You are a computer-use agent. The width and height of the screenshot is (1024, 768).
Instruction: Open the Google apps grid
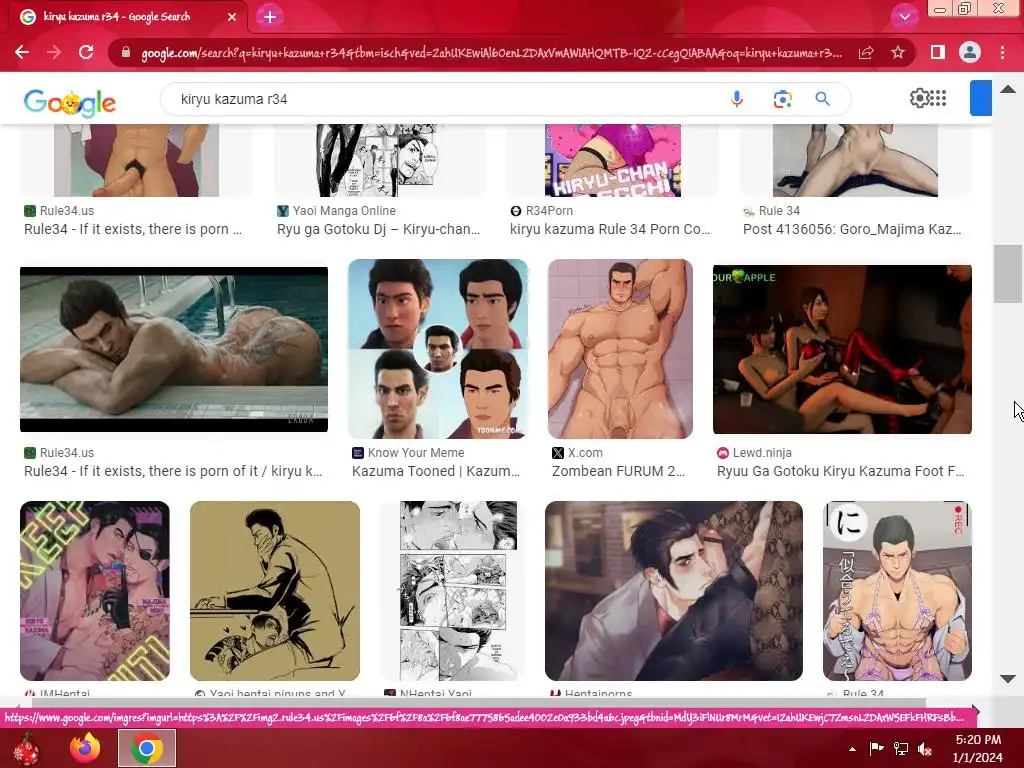938,98
